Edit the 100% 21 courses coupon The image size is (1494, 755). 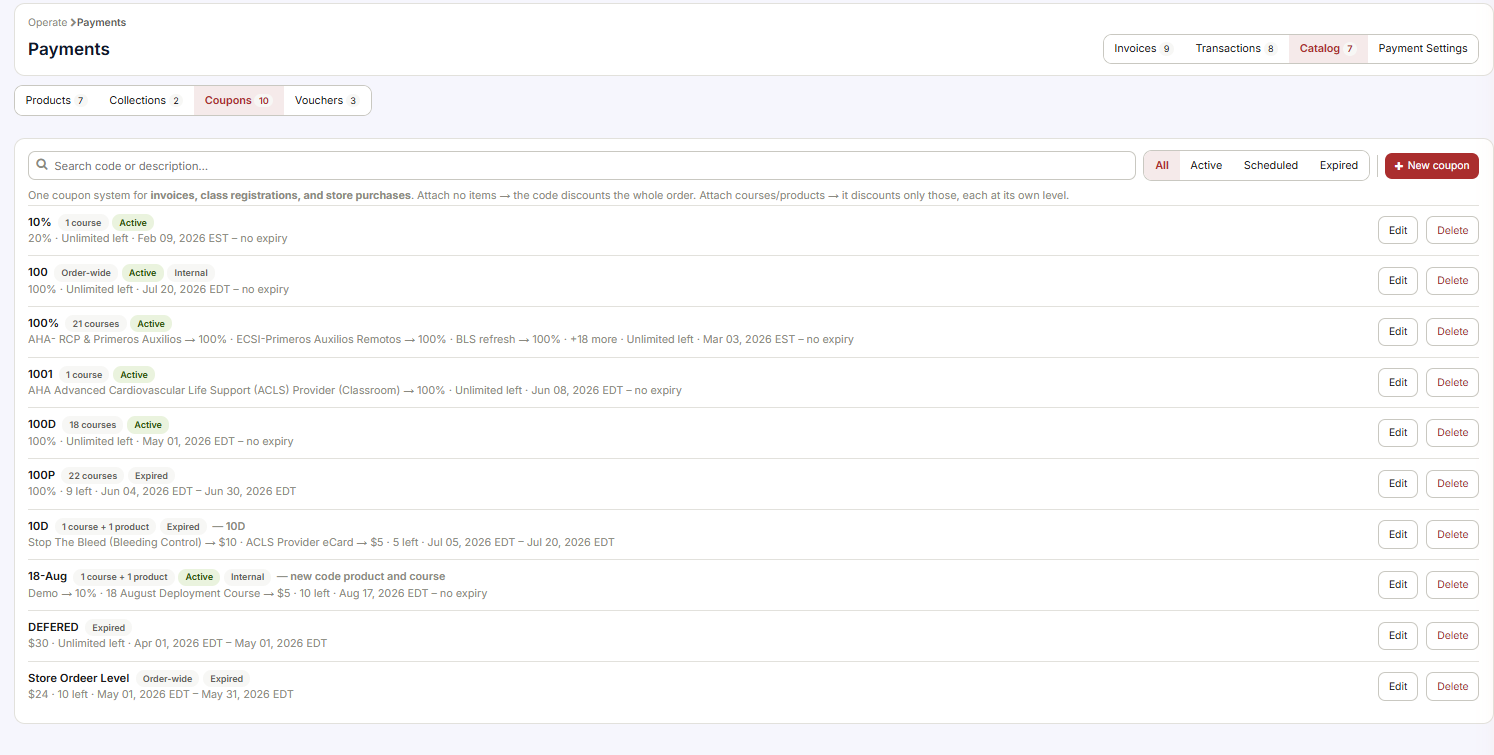tap(1398, 331)
